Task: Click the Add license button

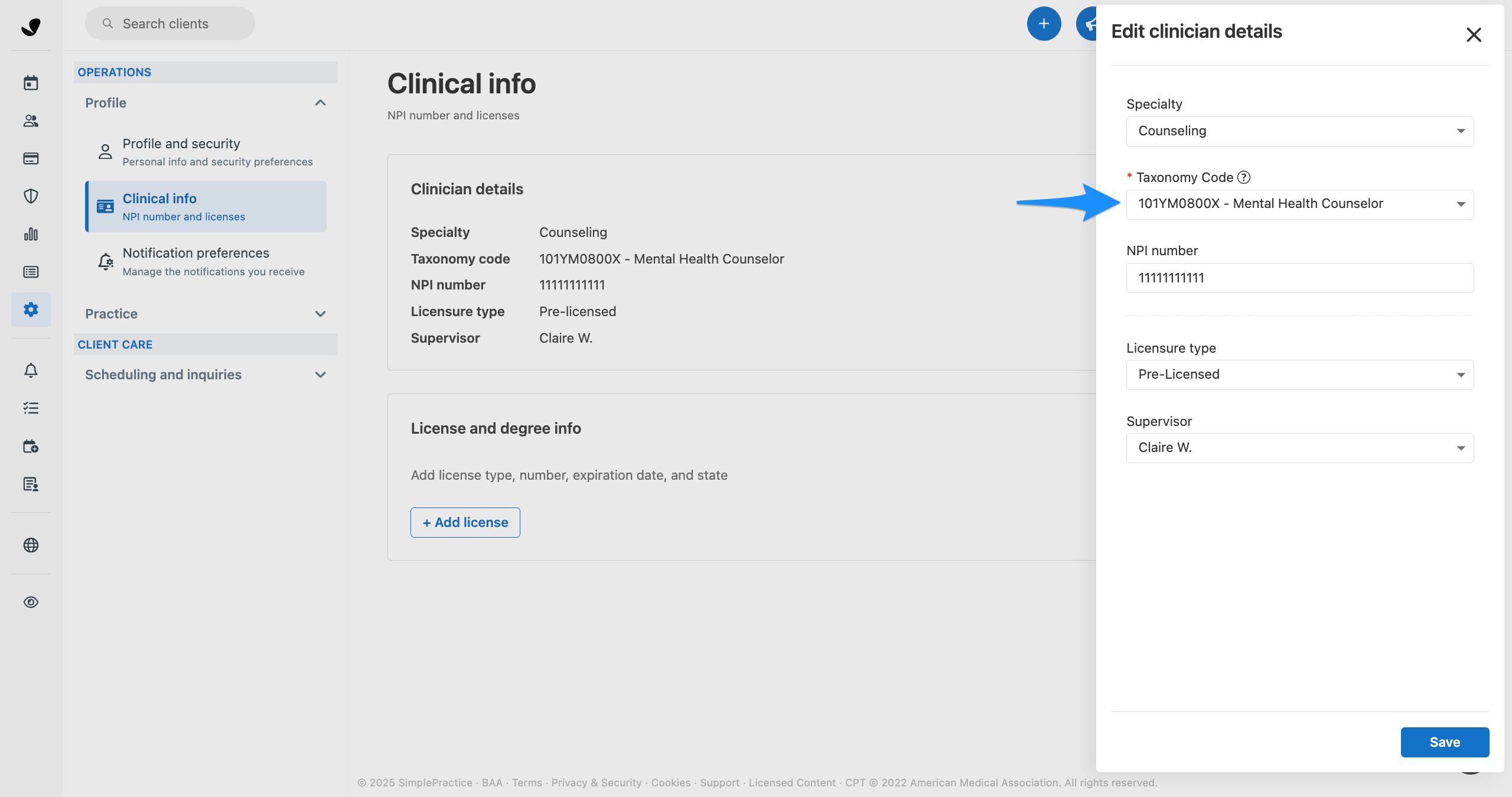Action: [x=465, y=522]
